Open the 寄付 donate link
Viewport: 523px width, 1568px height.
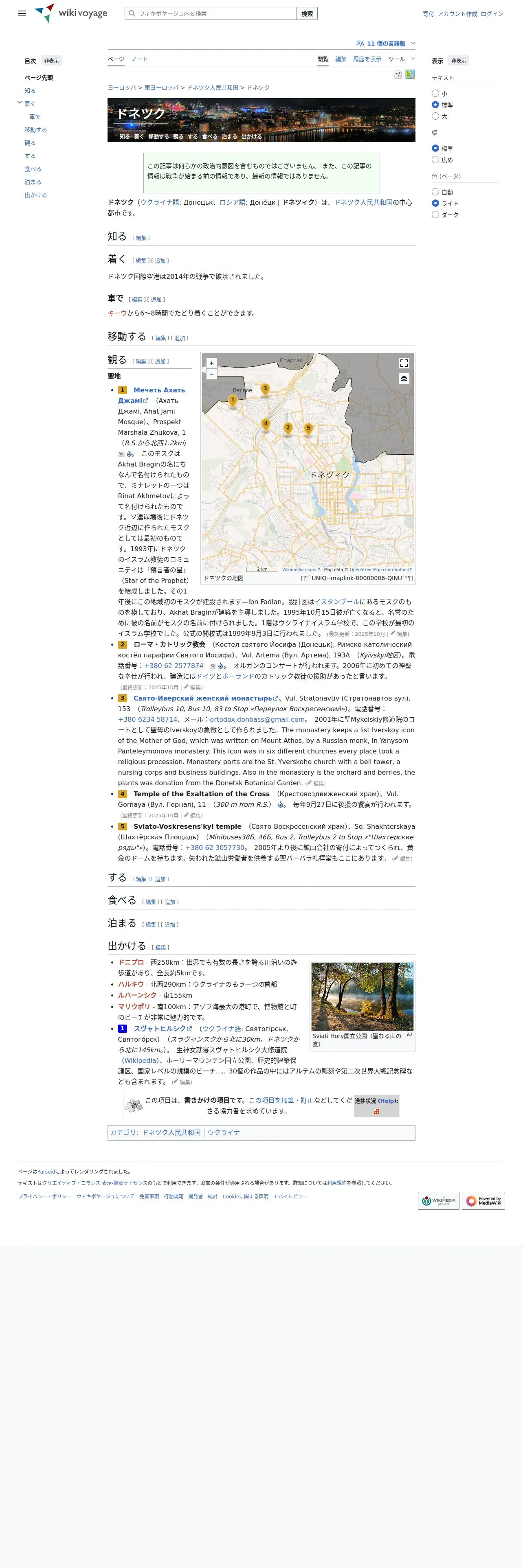429,14
